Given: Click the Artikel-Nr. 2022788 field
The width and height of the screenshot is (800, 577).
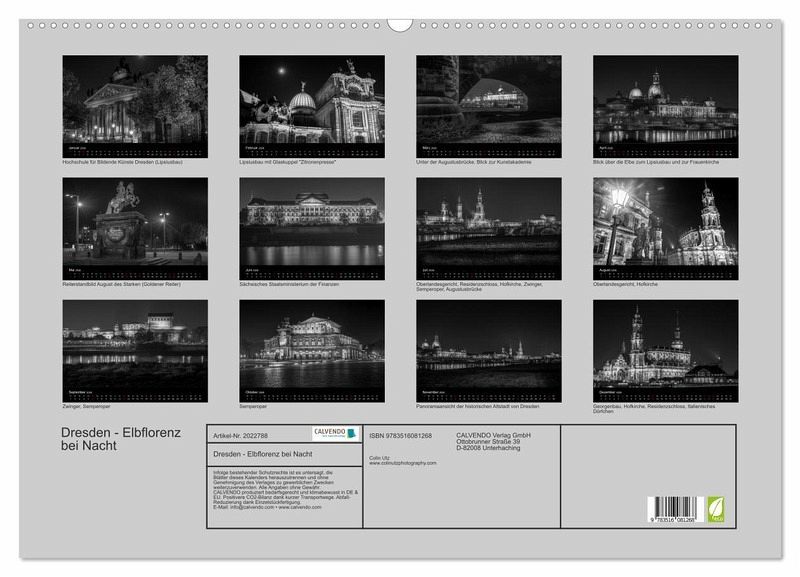Looking at the screenshot, I should click(241, 436).
